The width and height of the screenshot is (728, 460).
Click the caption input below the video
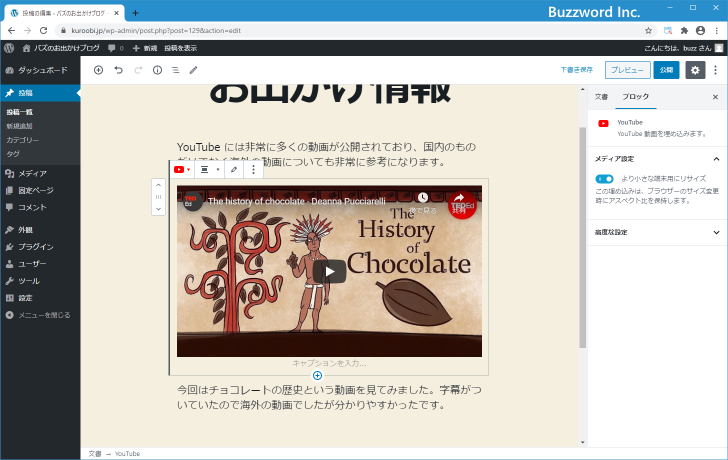[329, 363]
